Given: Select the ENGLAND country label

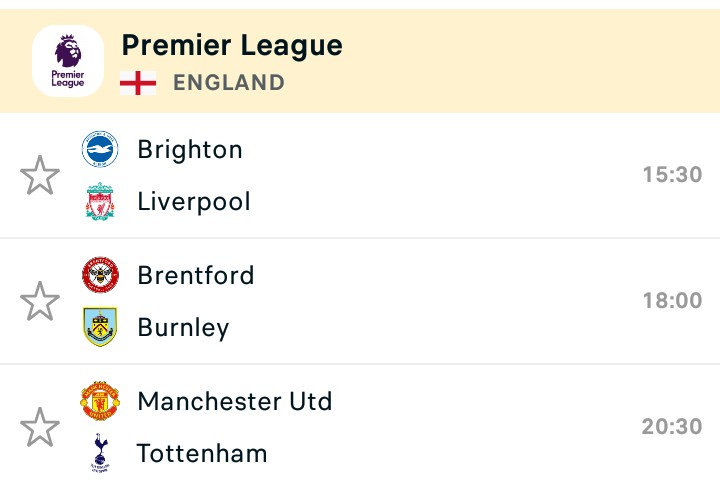Looking at the screenshot, I should pyautogui.click(x=229, y=83).
